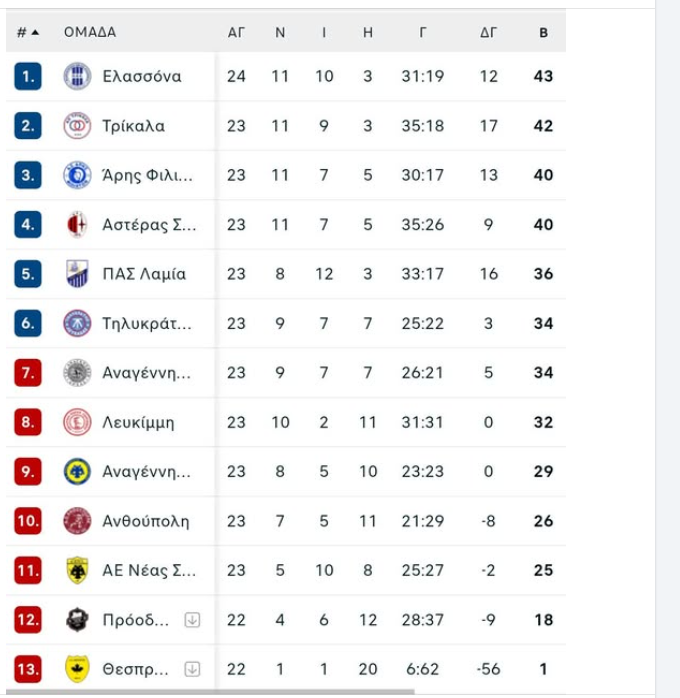Sort by the ΔΓ goal difference header

[x=488, y=32]
